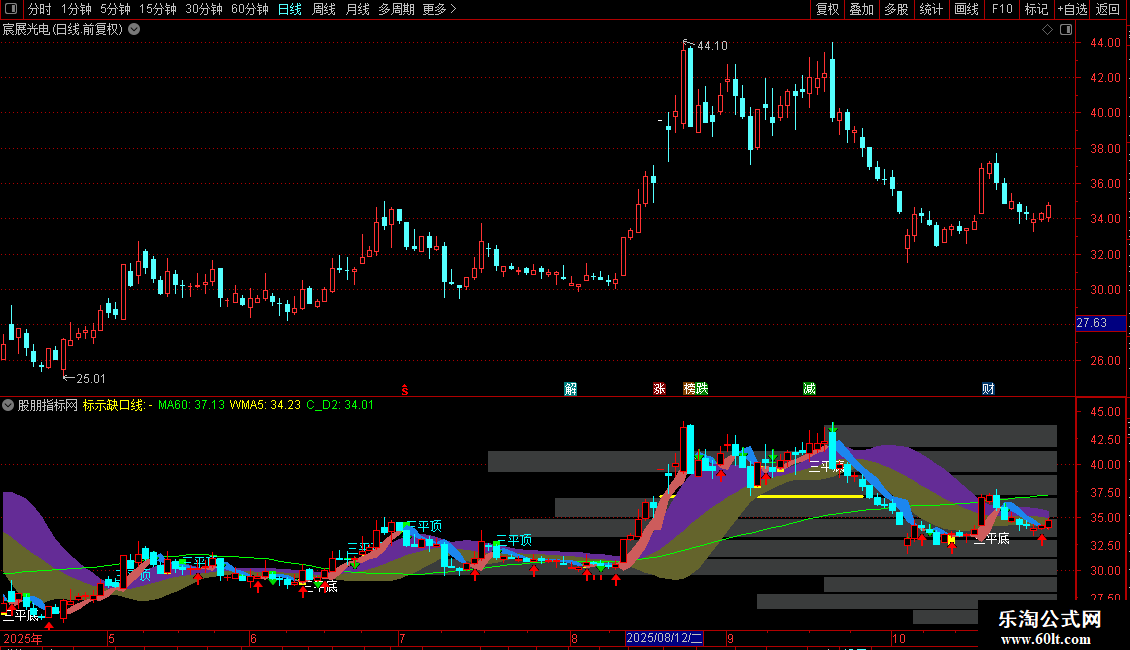Select the 15分钟 period tab

158,9
